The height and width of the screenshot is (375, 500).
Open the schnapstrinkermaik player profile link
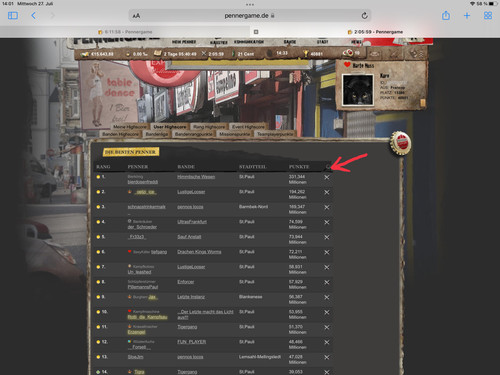coord(146,207)
